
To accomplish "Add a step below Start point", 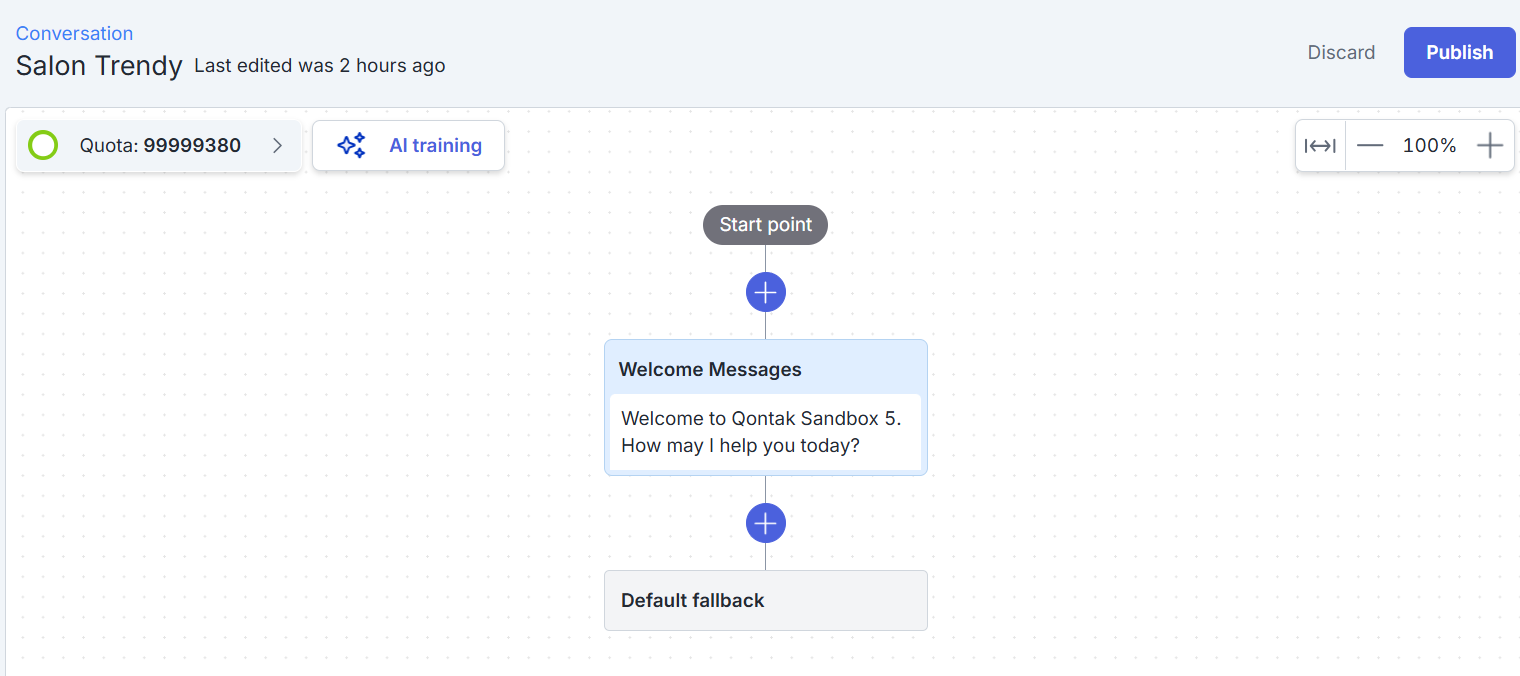I will coord(765,292).
